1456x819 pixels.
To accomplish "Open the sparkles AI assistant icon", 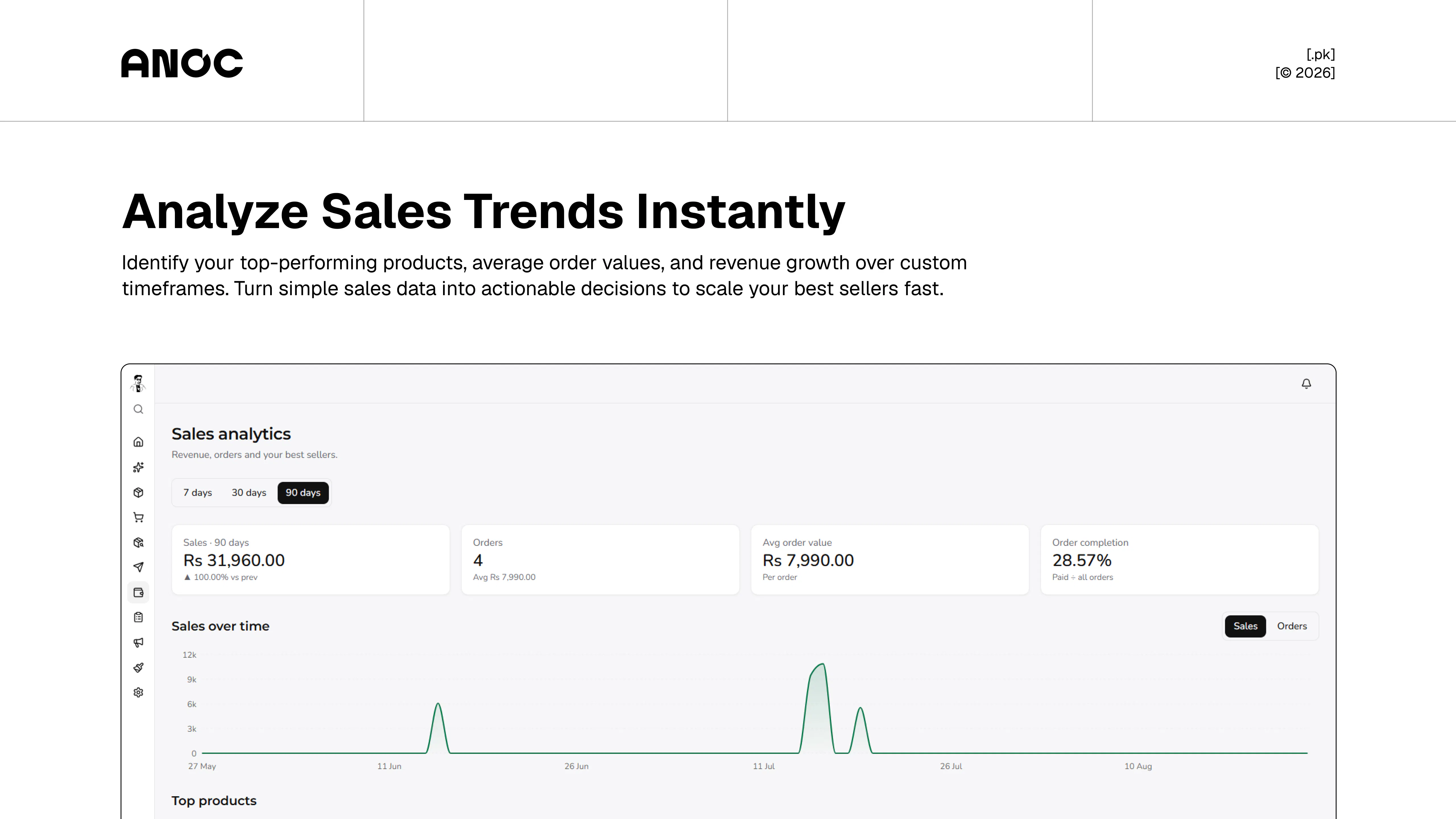I will pyautogui.click(x=138, y=468).
